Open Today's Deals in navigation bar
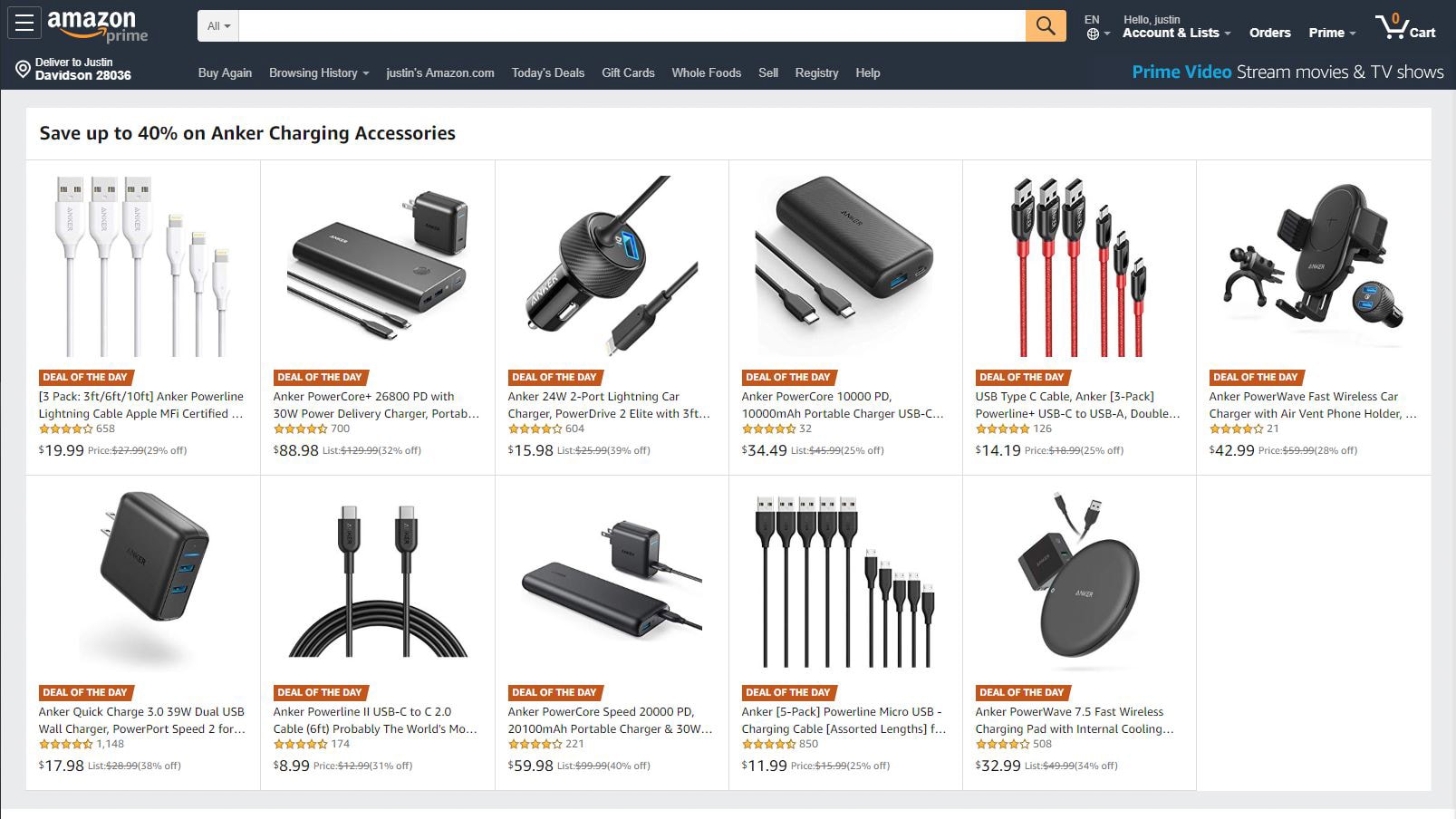1456x819 pixels. tap(548, 72)
